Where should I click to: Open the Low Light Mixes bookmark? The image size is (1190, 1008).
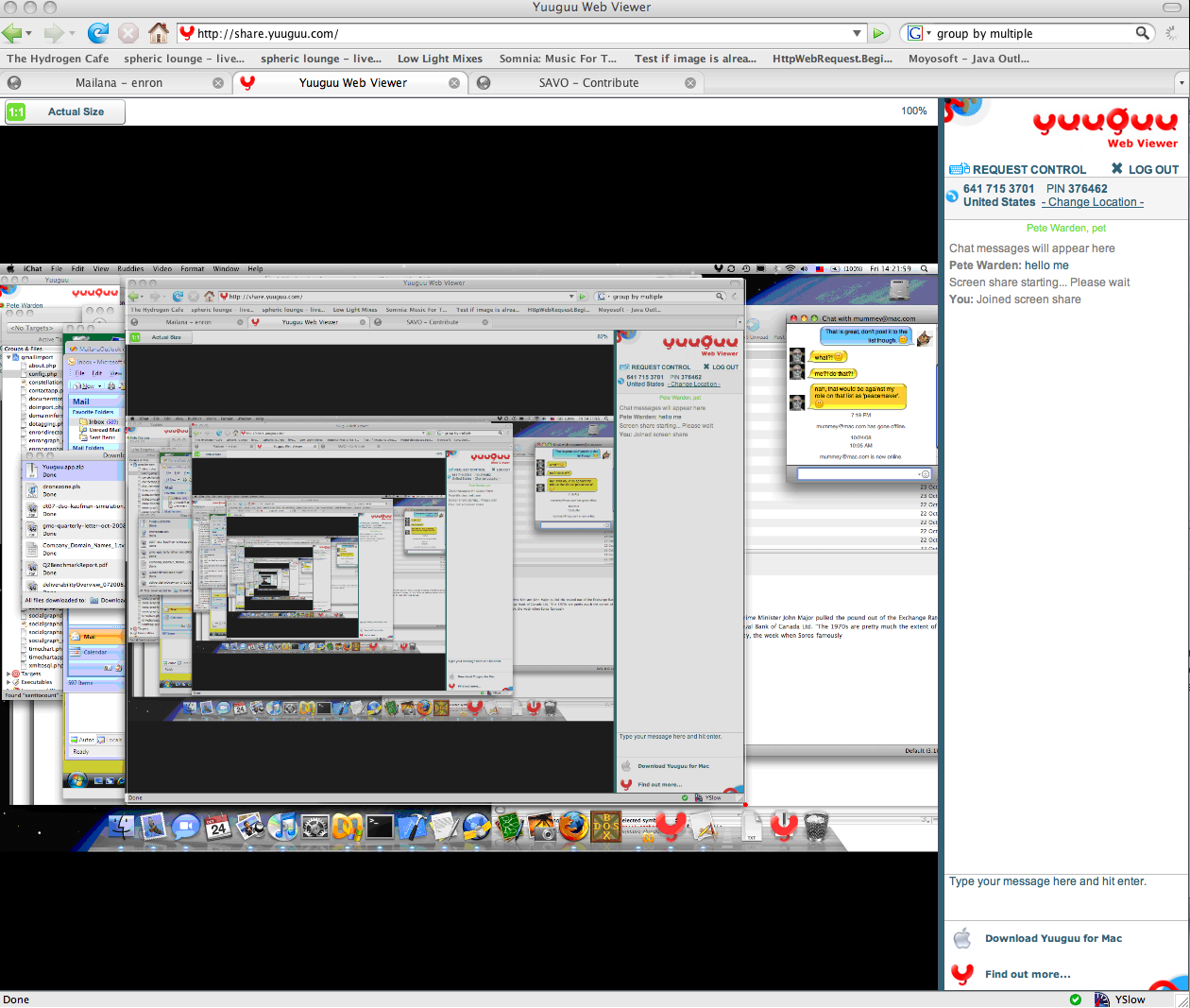(x=439, y=59)
